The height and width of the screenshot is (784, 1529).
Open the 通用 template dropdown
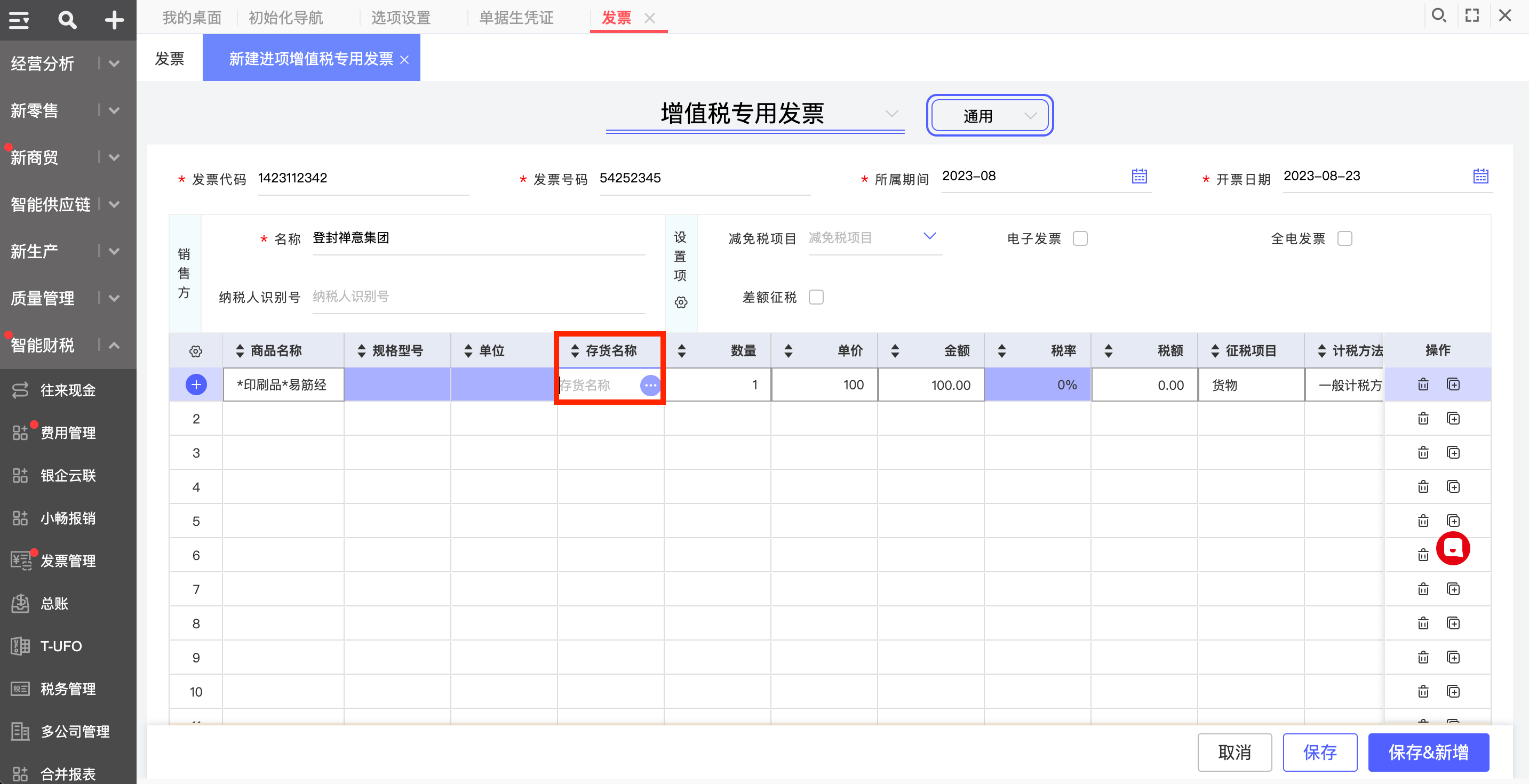(x=990, y=116)
